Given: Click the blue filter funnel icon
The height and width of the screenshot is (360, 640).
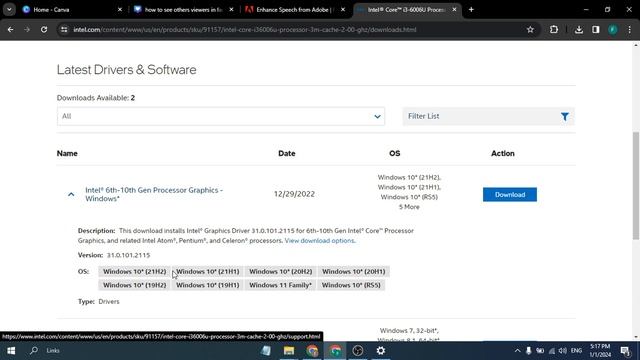Looking at the screenshot, I should pyautogui.click(x=564, y=117).
